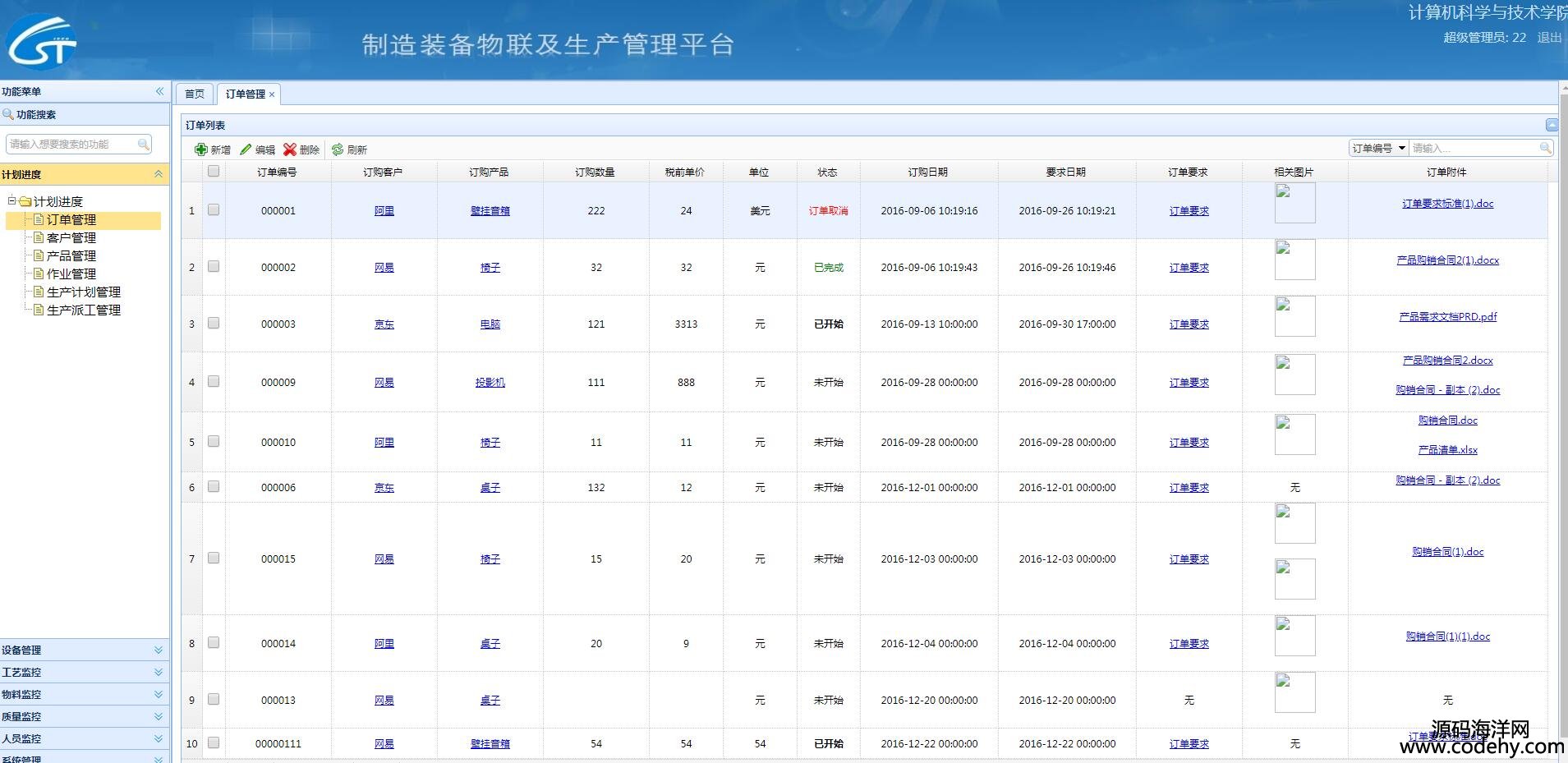Image resolution: width=1568 pixels, height=763 pixels.
Task: Click the related image thumbnail for order 000002
Action: coord(1294,260)
